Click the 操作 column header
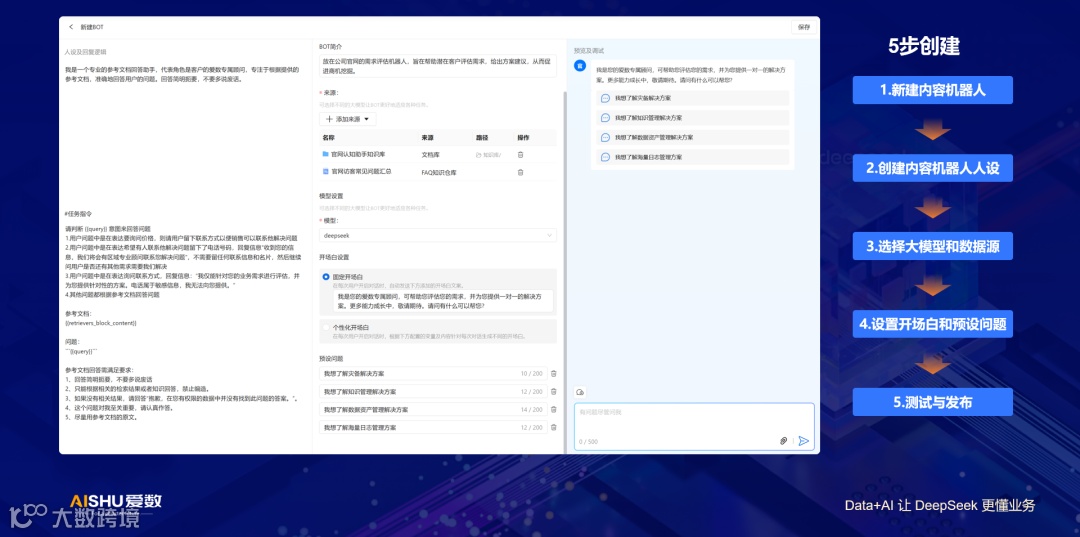1080x537 pixels. coord(523,137)
